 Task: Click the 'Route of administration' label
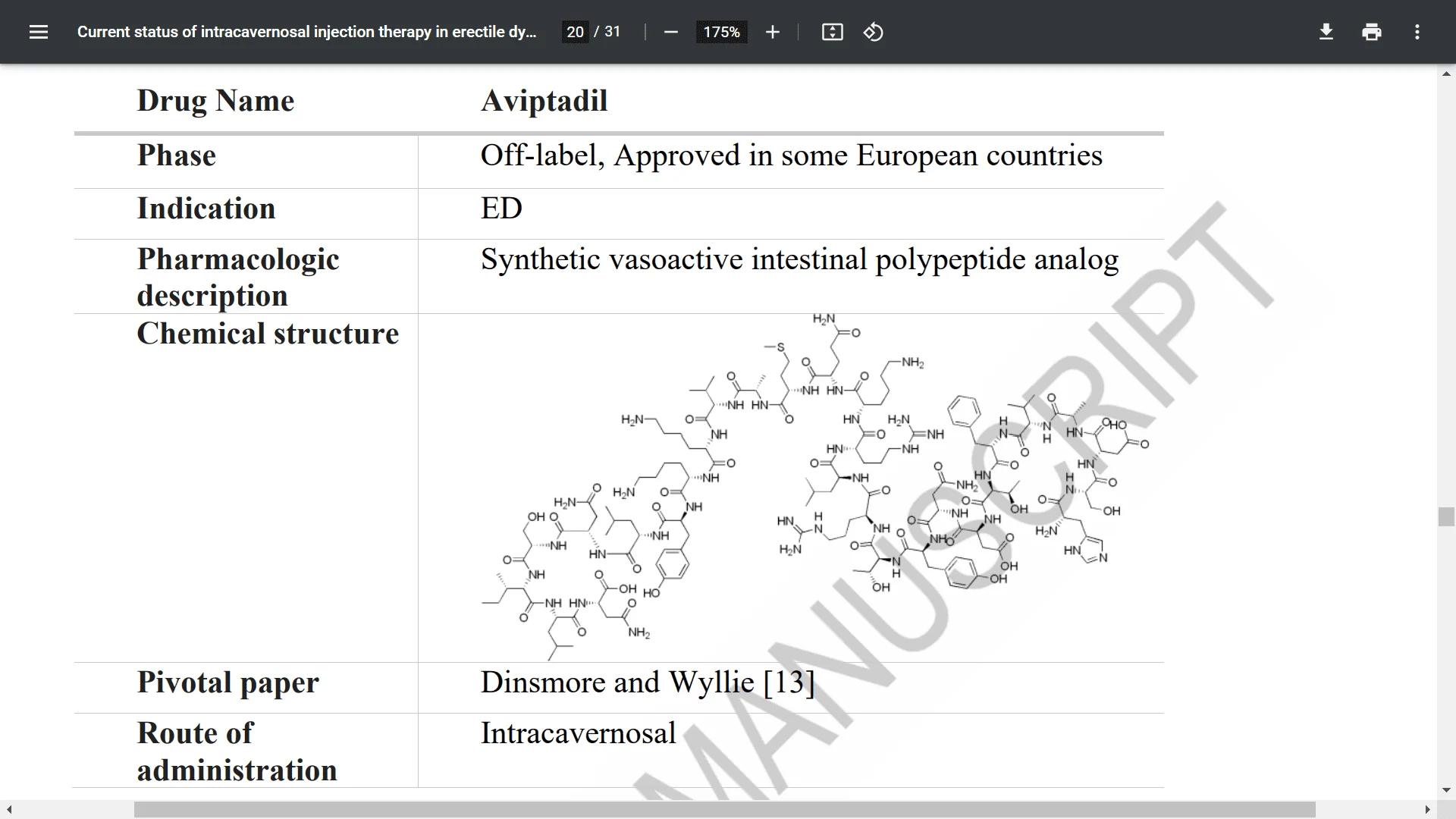pyautogui.click(x=237, y=751)
